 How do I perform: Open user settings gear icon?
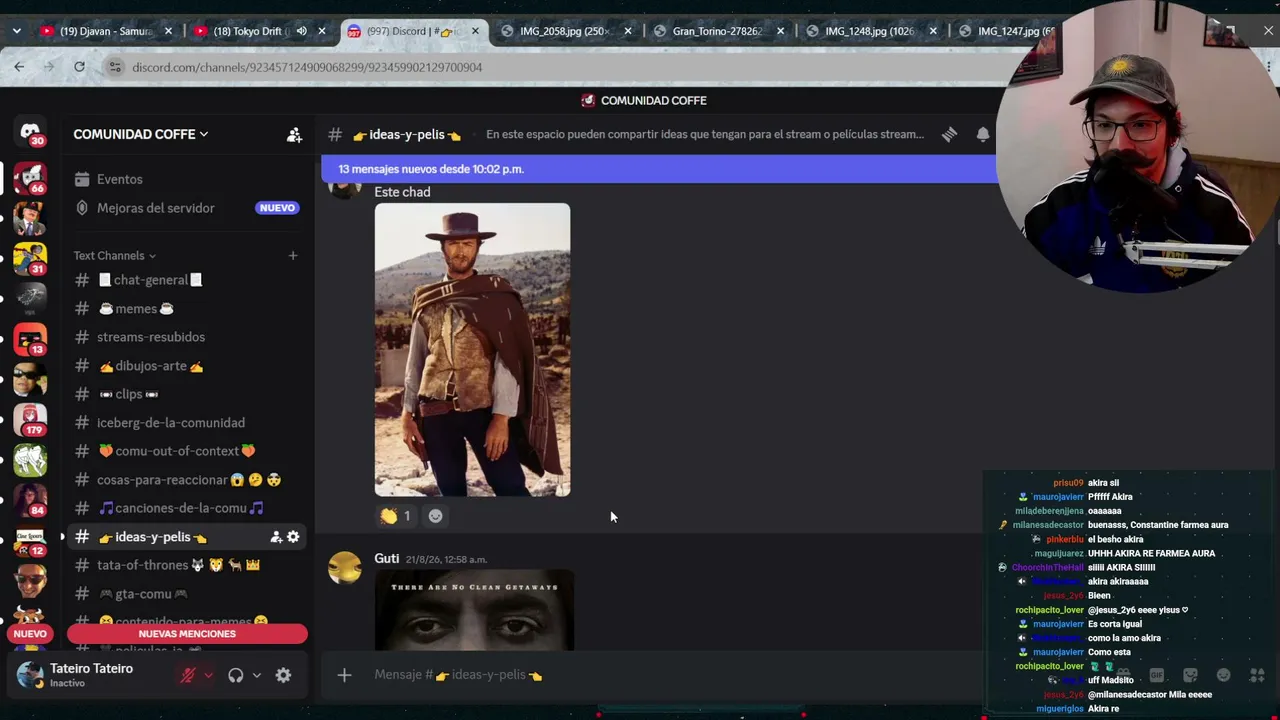pos(283,675)
